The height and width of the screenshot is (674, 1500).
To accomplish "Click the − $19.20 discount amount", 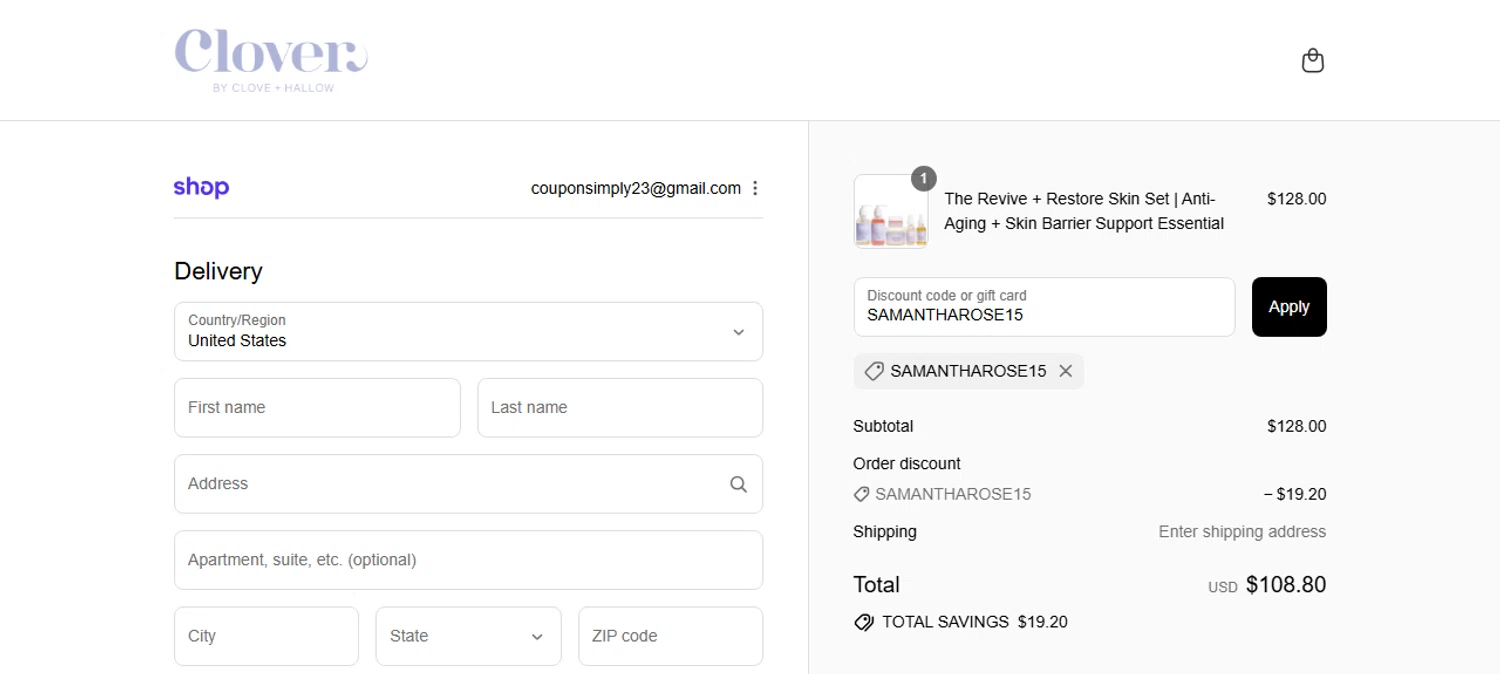I will pos(1295,494).
